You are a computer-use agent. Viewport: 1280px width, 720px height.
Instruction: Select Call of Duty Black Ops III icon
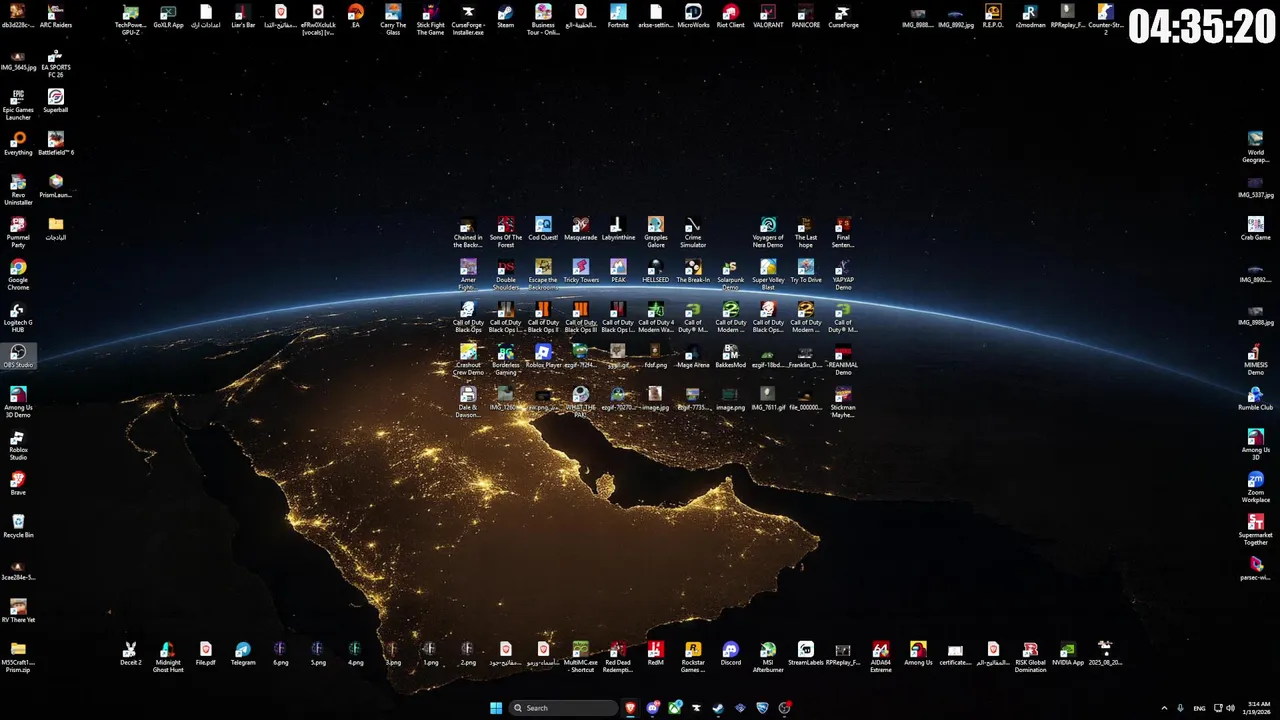[581, 317]
